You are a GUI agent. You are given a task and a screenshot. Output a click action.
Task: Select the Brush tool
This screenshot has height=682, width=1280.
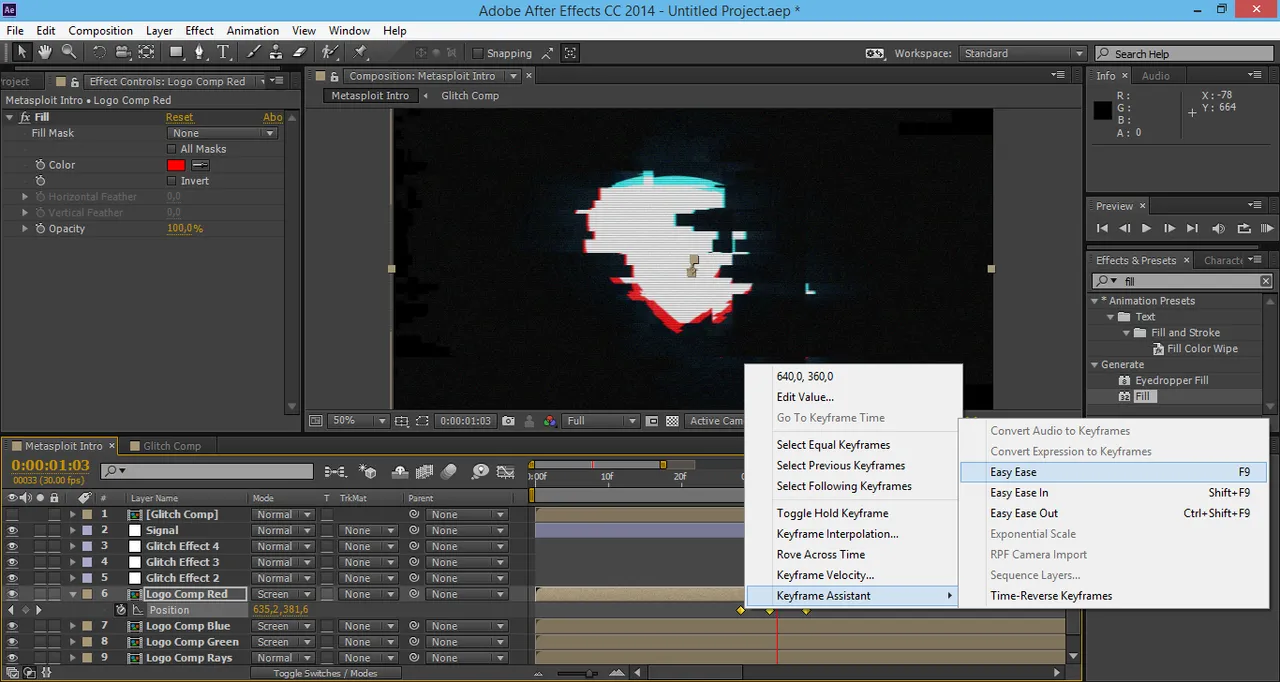point(254,53)
